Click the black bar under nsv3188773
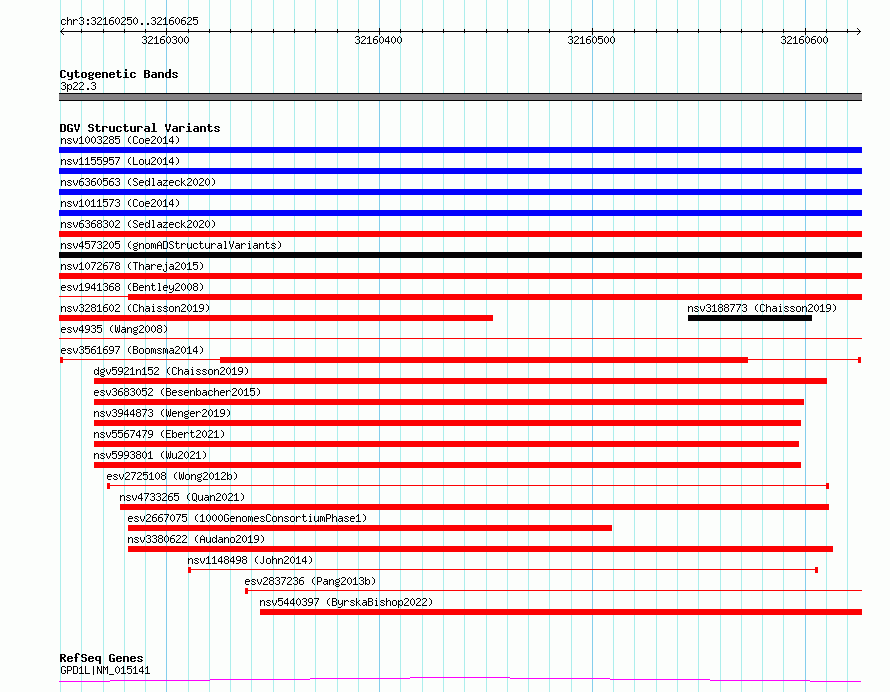This screenshot has height=692, width=890. tap(750, 318)
